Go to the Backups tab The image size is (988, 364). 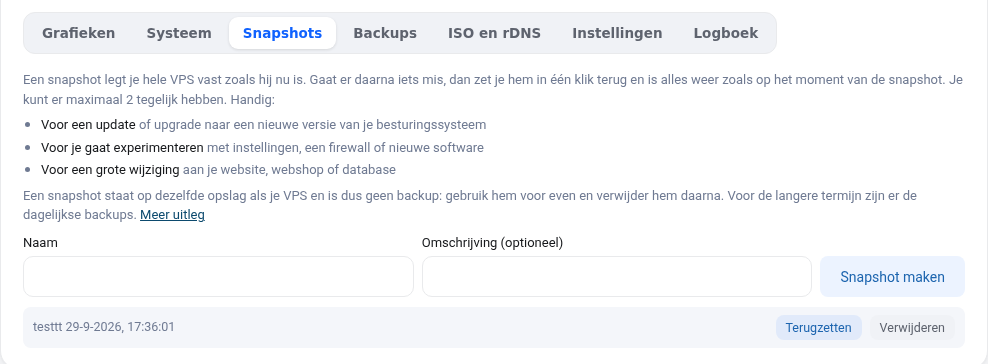[385, 33]
